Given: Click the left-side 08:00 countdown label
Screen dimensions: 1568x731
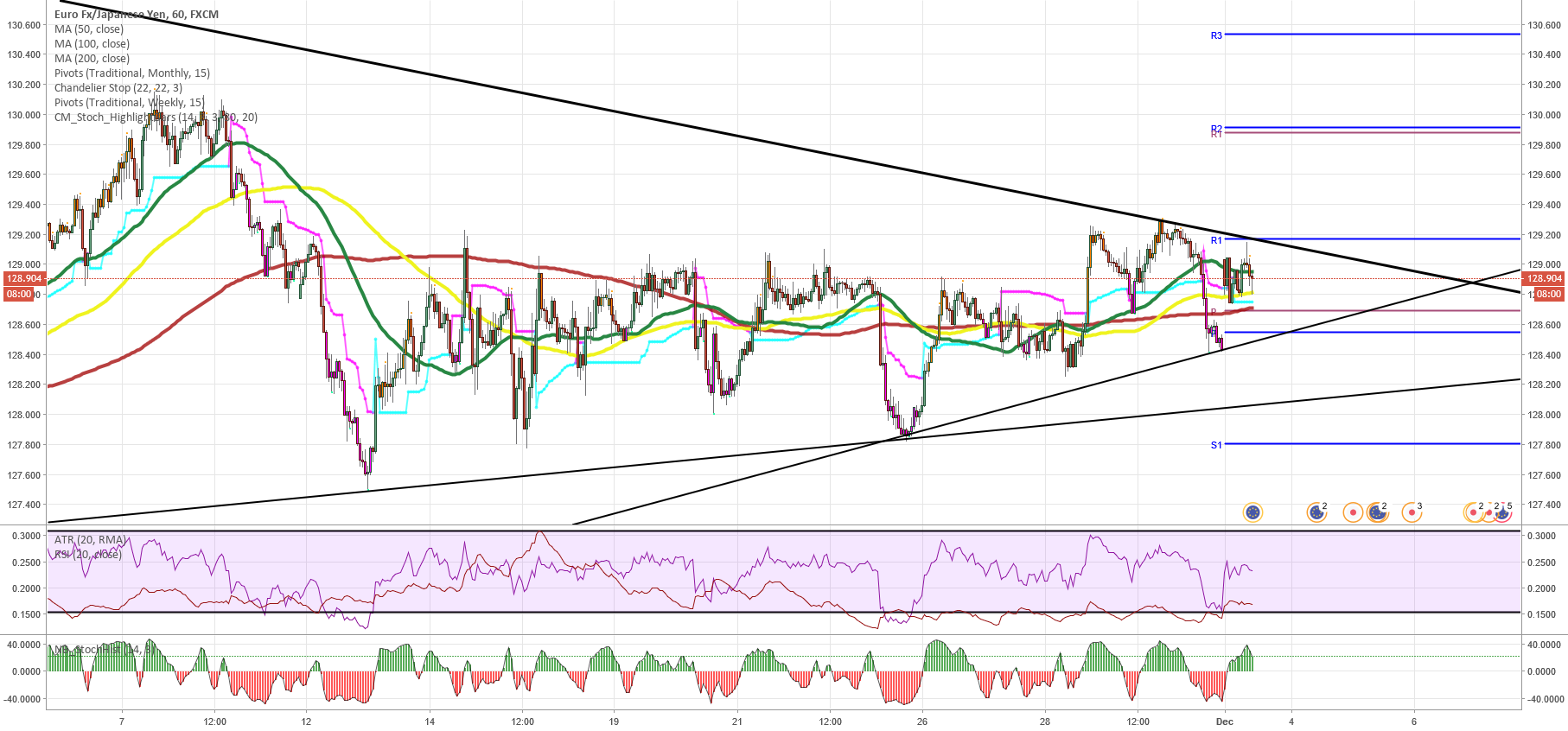Looking at the screenshot, I should click(x=19, y=294).
